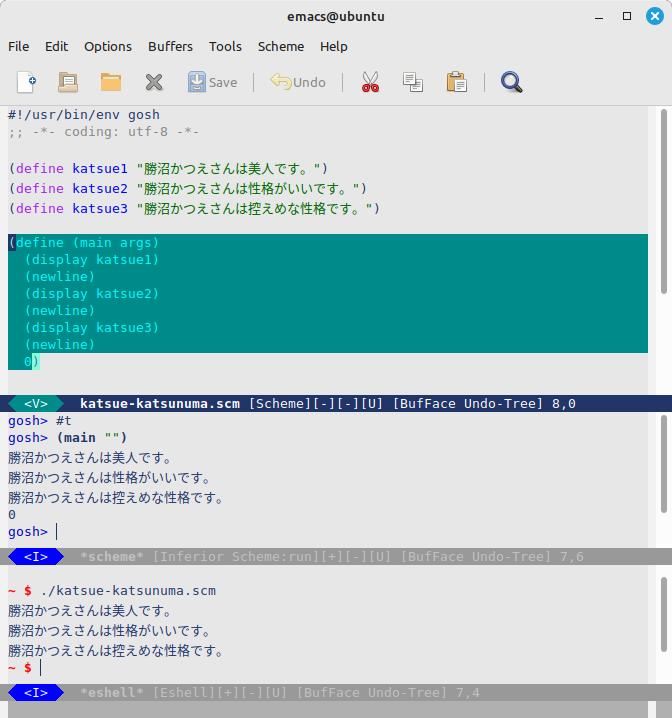Cut selection with scissors icon
The width and height of the screenshot is (672, 718).
tap(370, 82)
